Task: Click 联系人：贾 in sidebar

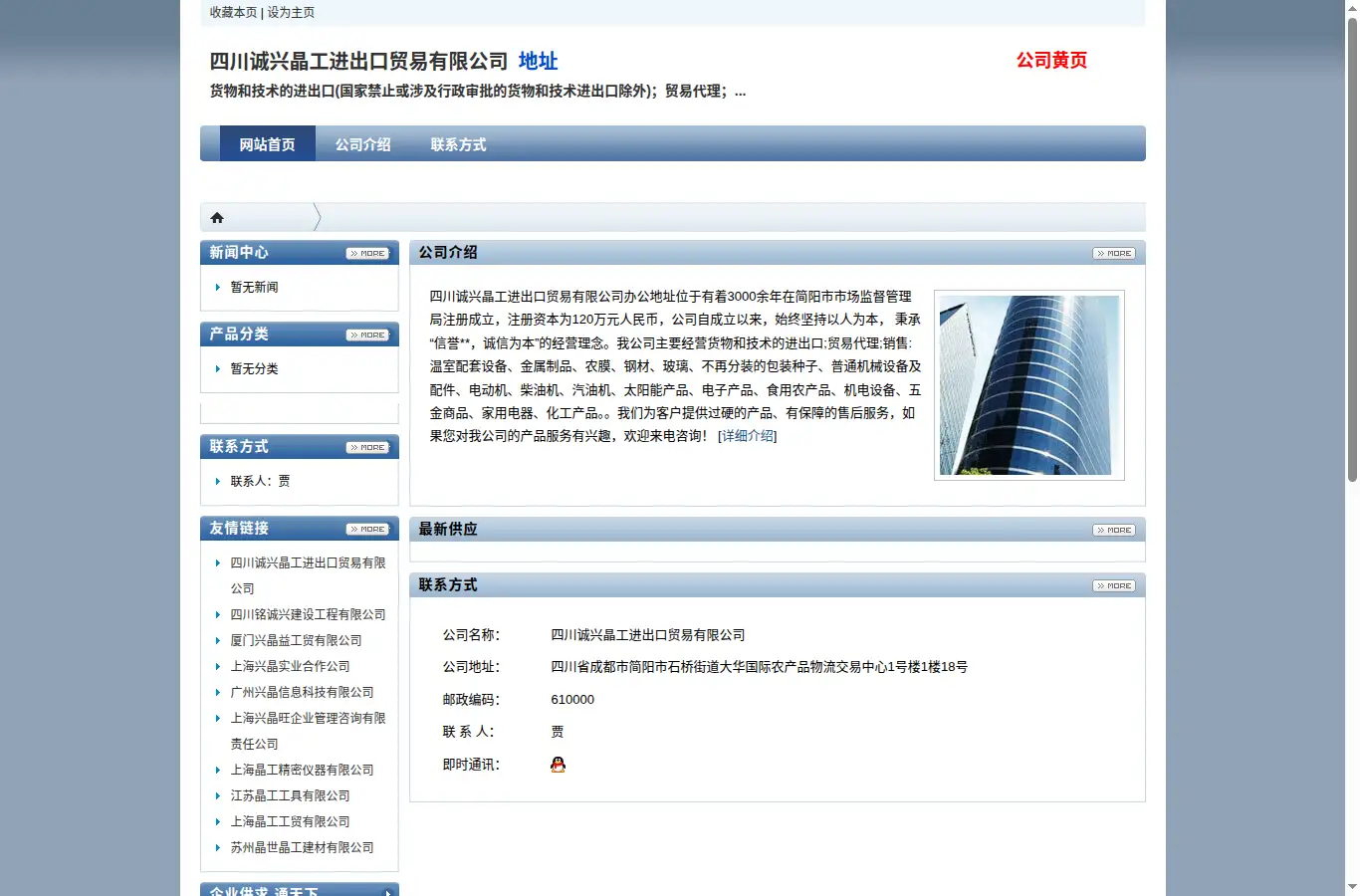Action: coord(261,481)
